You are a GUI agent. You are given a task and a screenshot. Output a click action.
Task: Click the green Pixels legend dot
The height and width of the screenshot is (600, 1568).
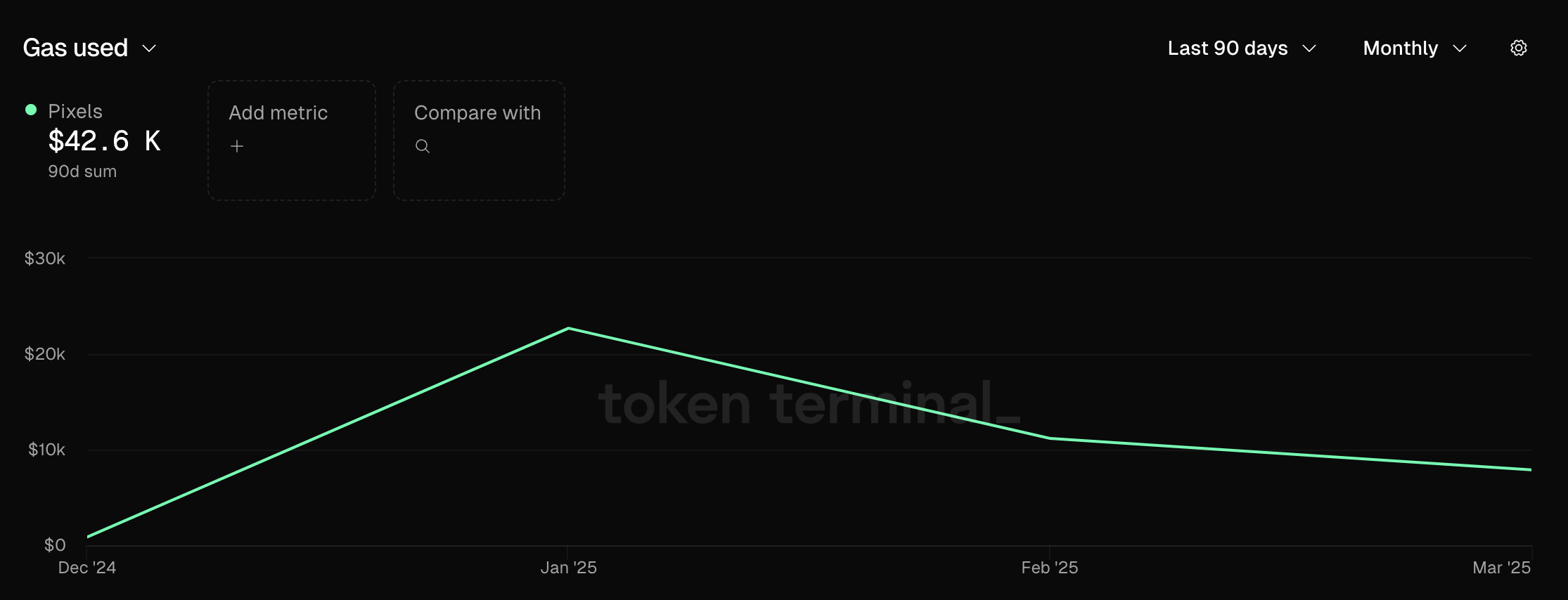coord(31,110)
